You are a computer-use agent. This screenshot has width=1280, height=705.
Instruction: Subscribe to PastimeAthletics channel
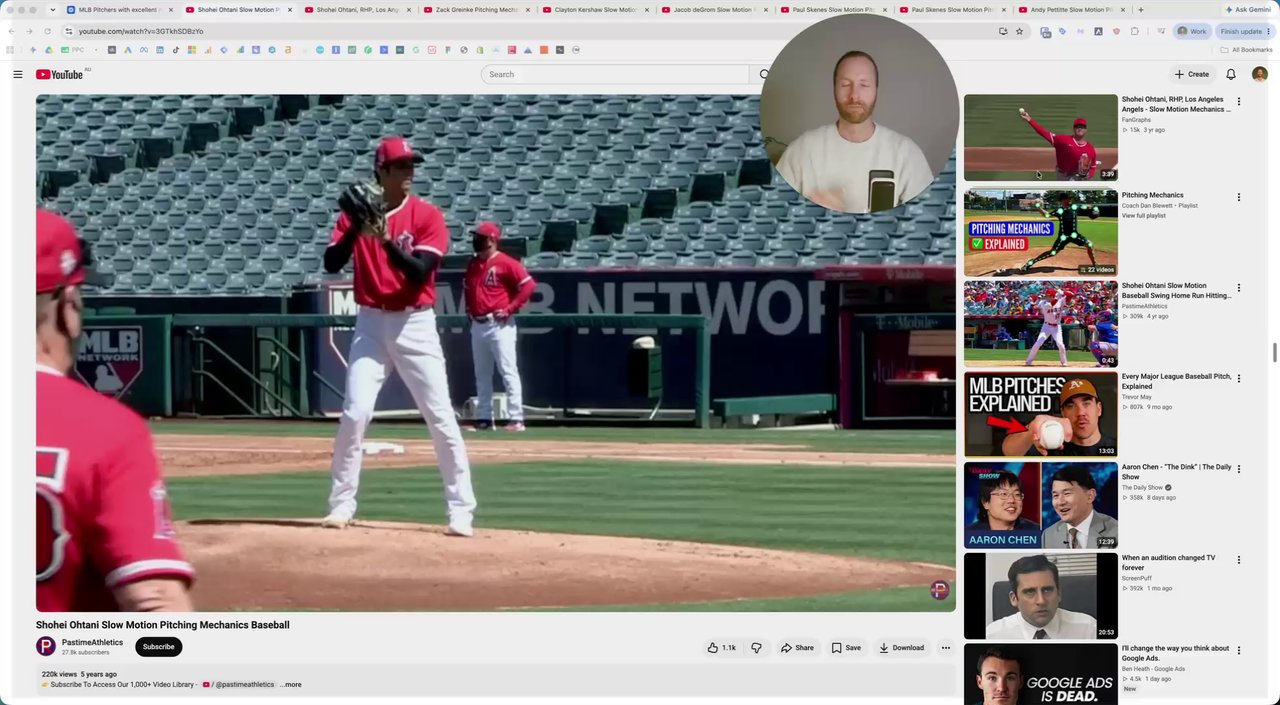[x=158, y=647]
